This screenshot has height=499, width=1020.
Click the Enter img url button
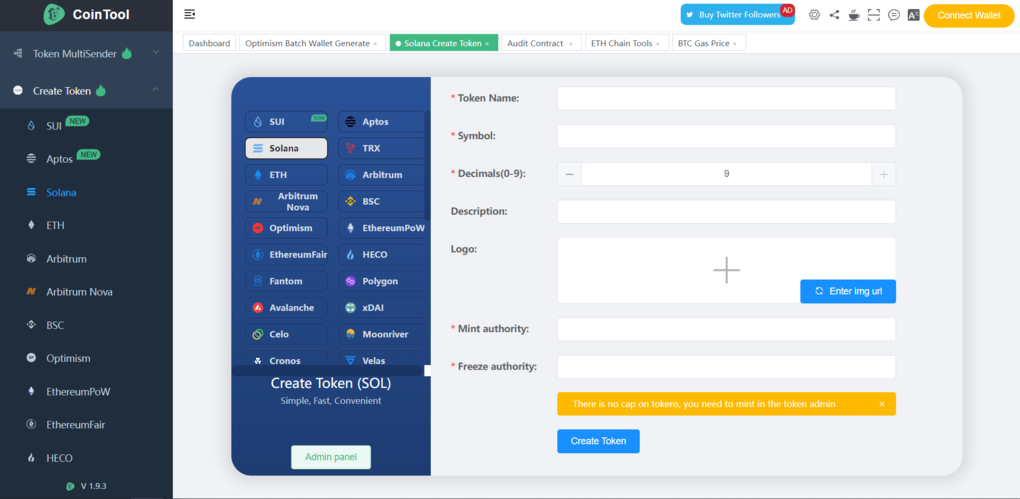coord(848,291)
